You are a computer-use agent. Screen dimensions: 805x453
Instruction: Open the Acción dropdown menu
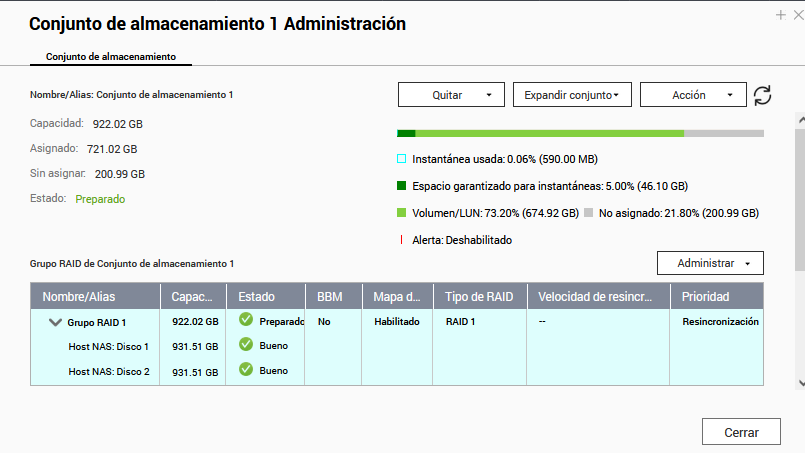point(693,95)
